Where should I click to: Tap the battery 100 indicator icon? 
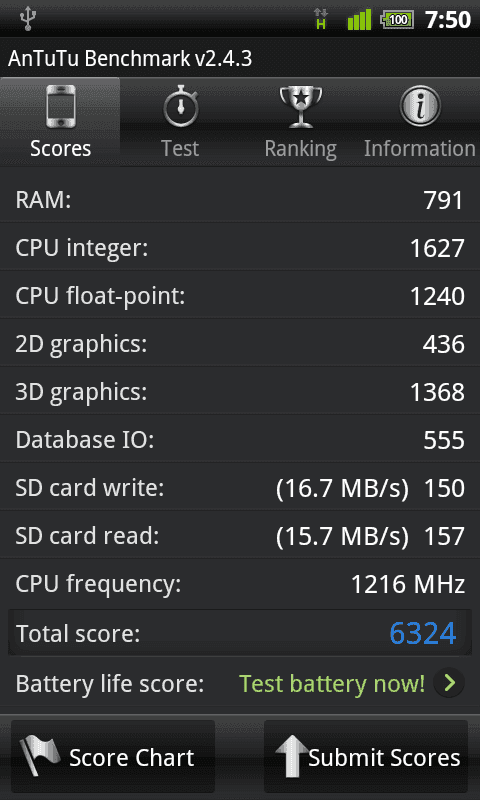(396, 20)
